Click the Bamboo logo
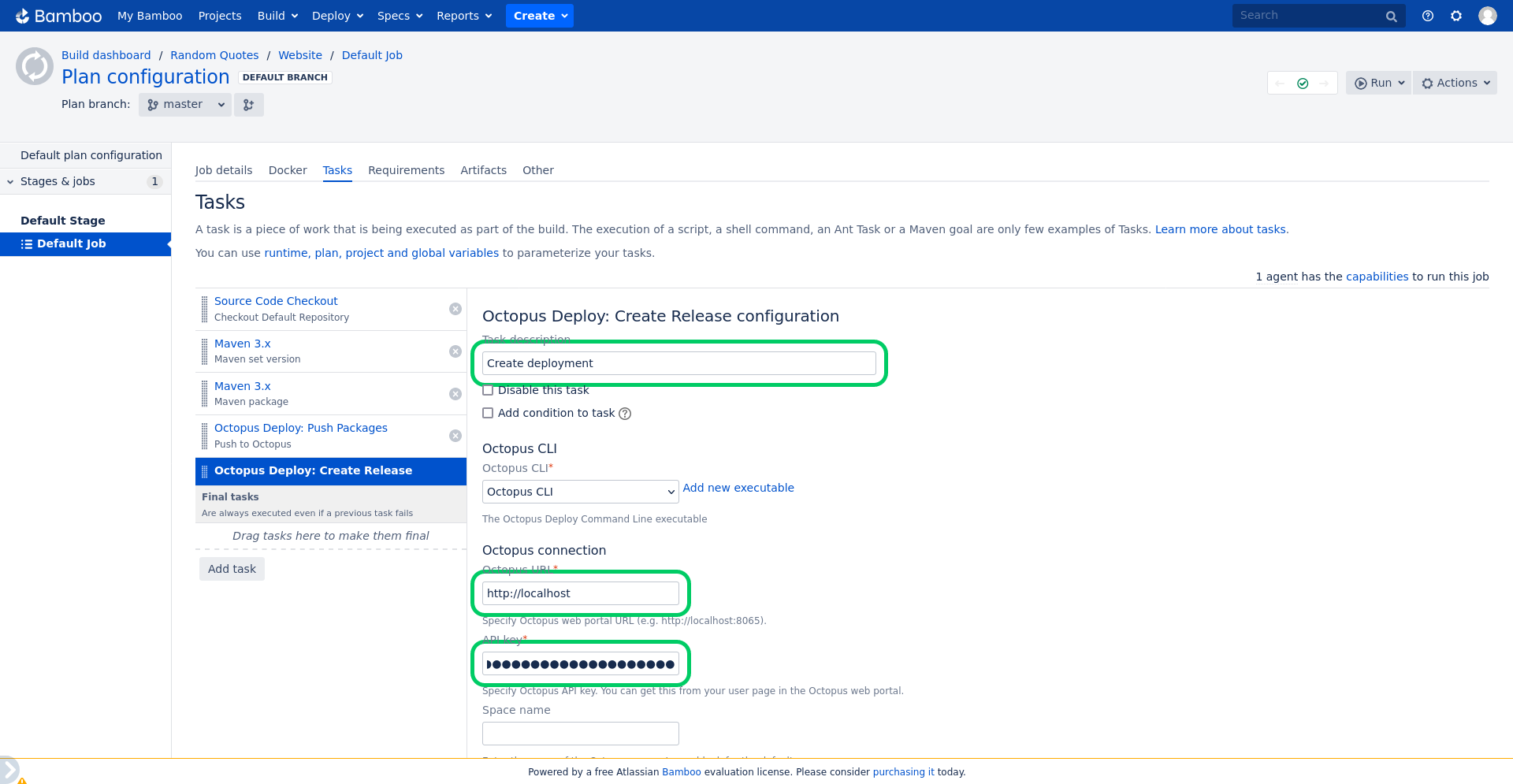Viewport: 1513px width, 784px height. point(59,16)
